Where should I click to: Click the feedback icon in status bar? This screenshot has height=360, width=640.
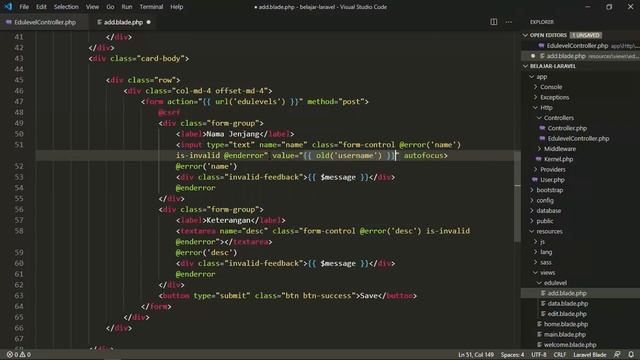[617, 355]
